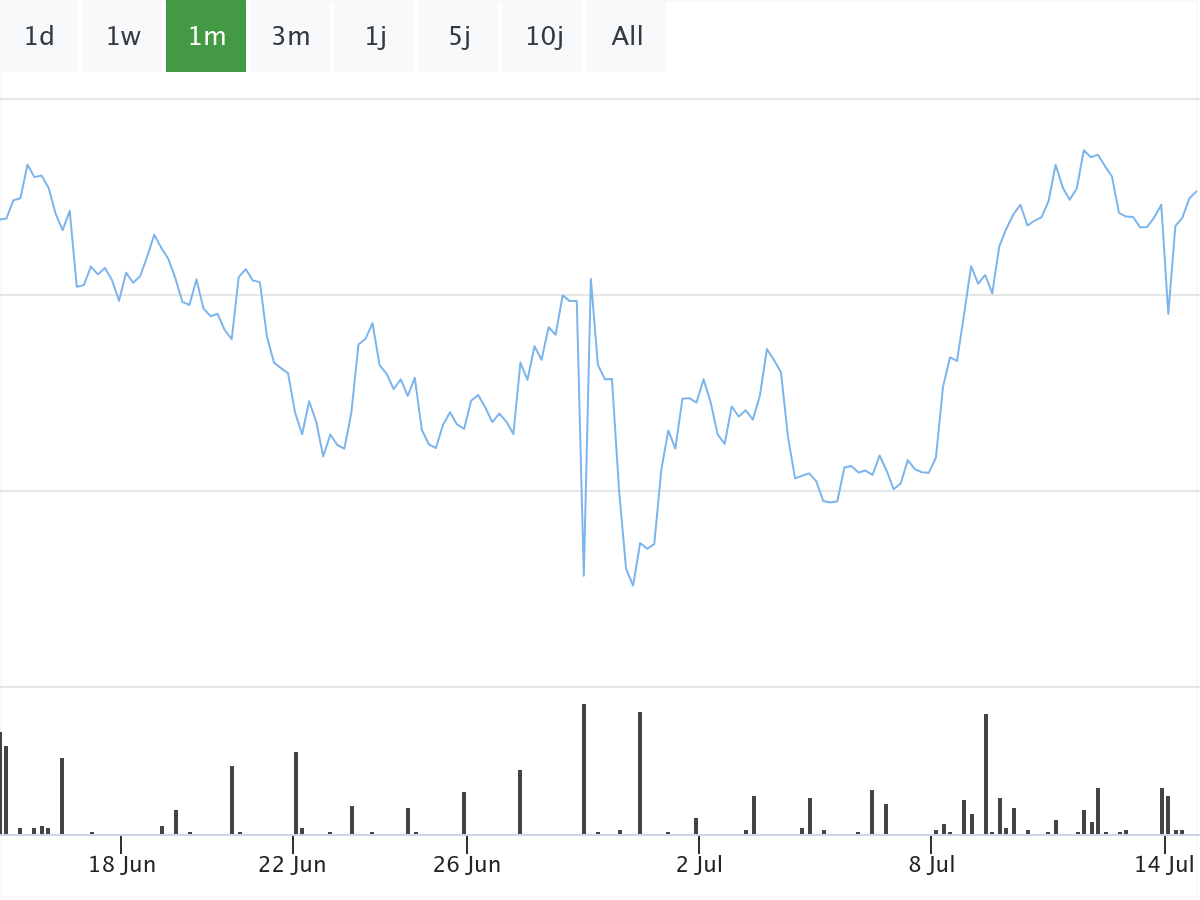Click the 22 Jun date label
This screenshot has height=900, width=1200.
tap(292, 865)
